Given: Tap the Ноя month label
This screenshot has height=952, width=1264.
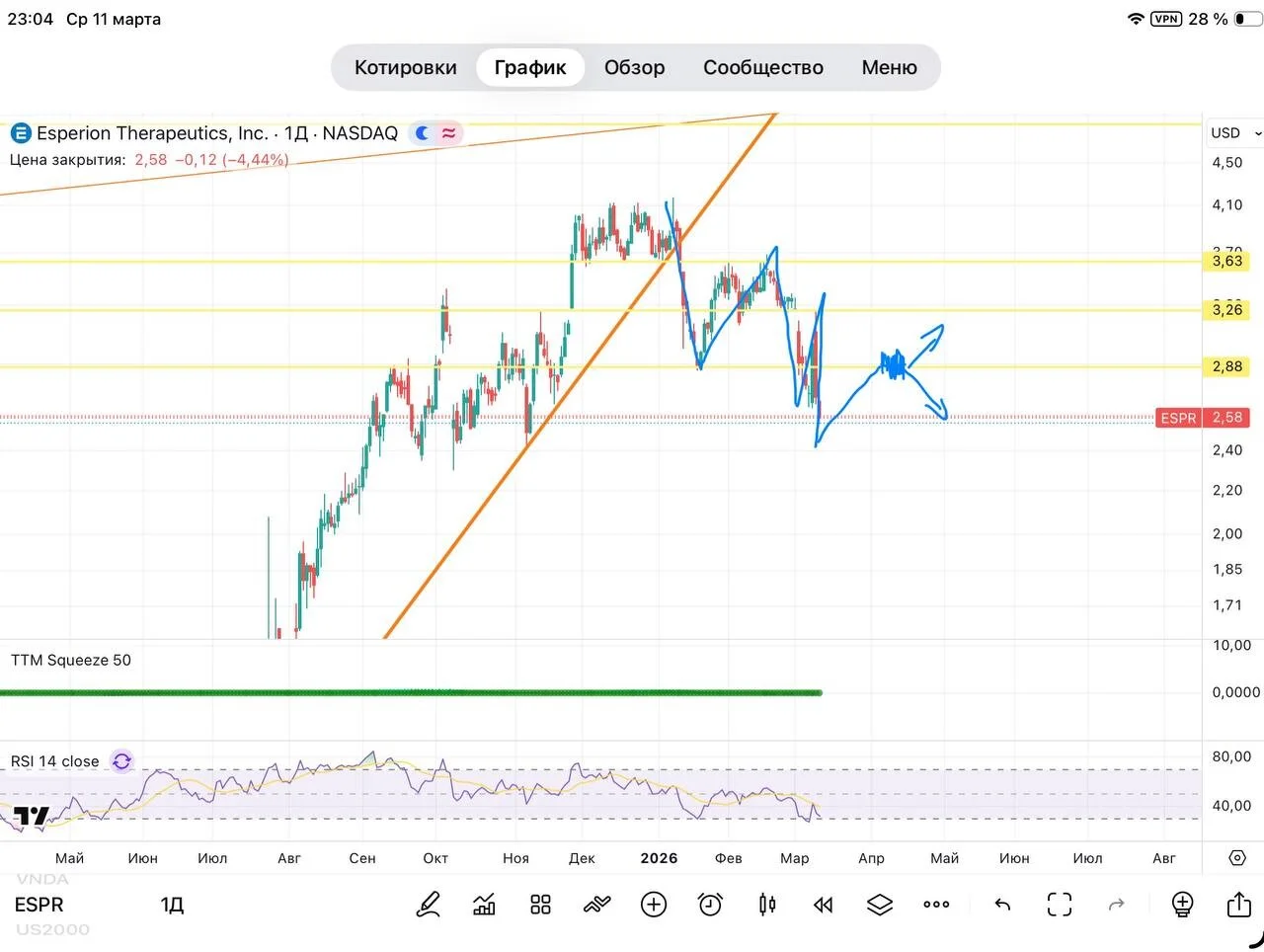Looking at the screenshot, I should (515, 858).
